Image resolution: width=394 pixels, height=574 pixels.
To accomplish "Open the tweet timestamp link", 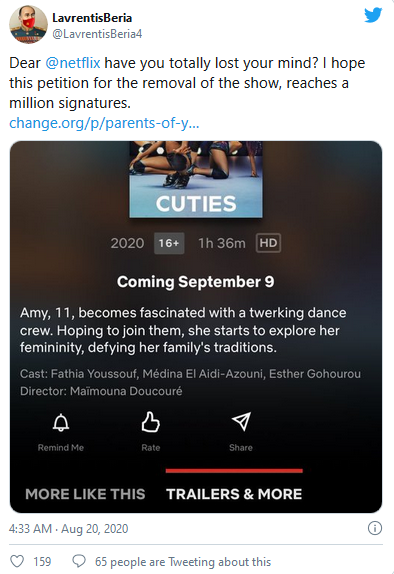I will point(68,529).
